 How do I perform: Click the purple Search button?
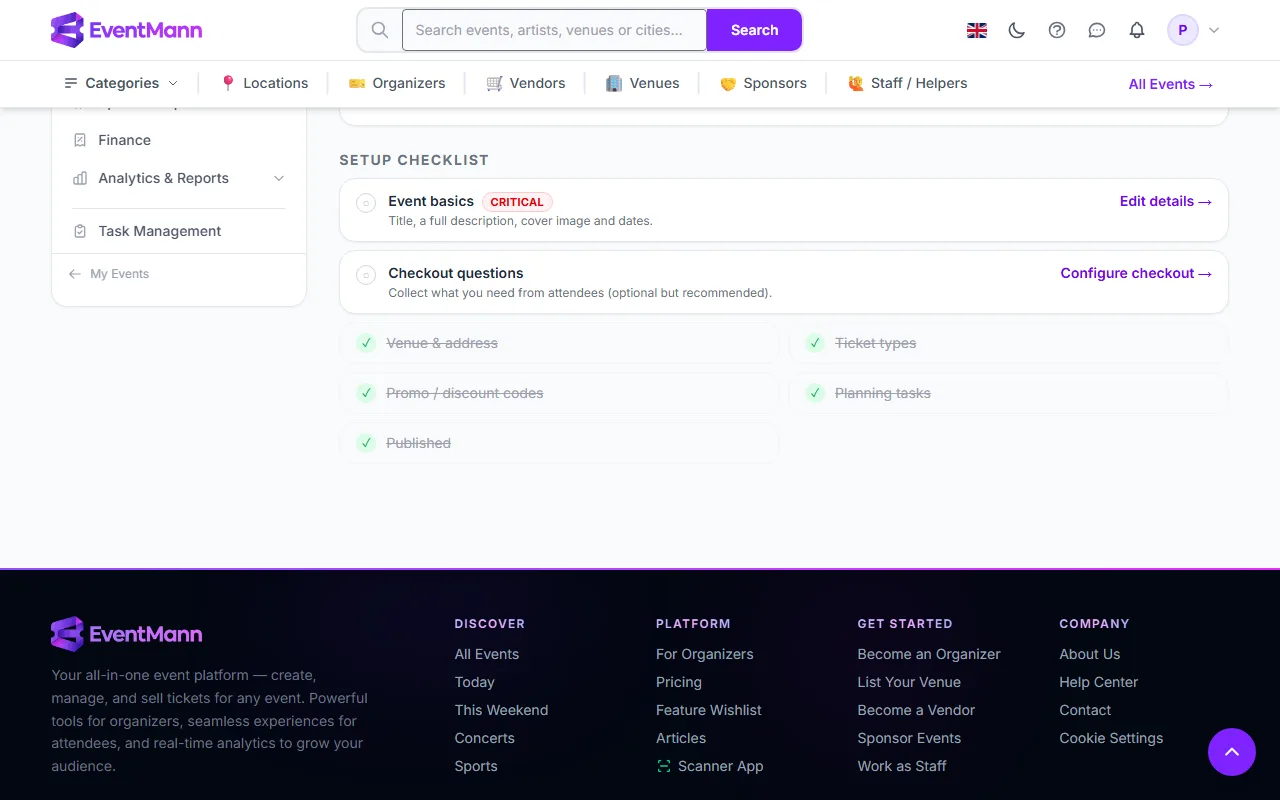pos(754,30)
